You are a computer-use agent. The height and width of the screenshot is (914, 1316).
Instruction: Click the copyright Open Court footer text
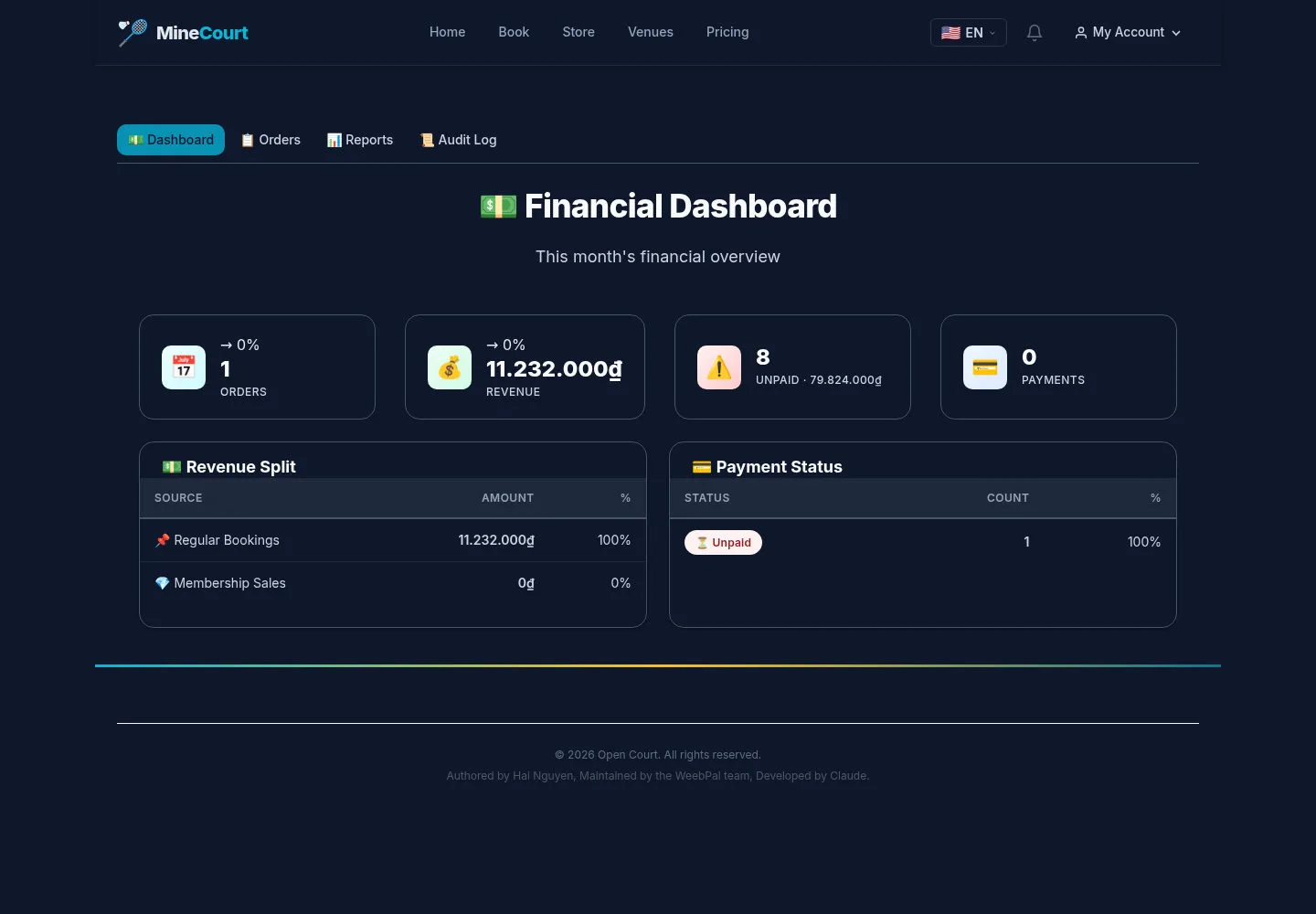(658, 755)
